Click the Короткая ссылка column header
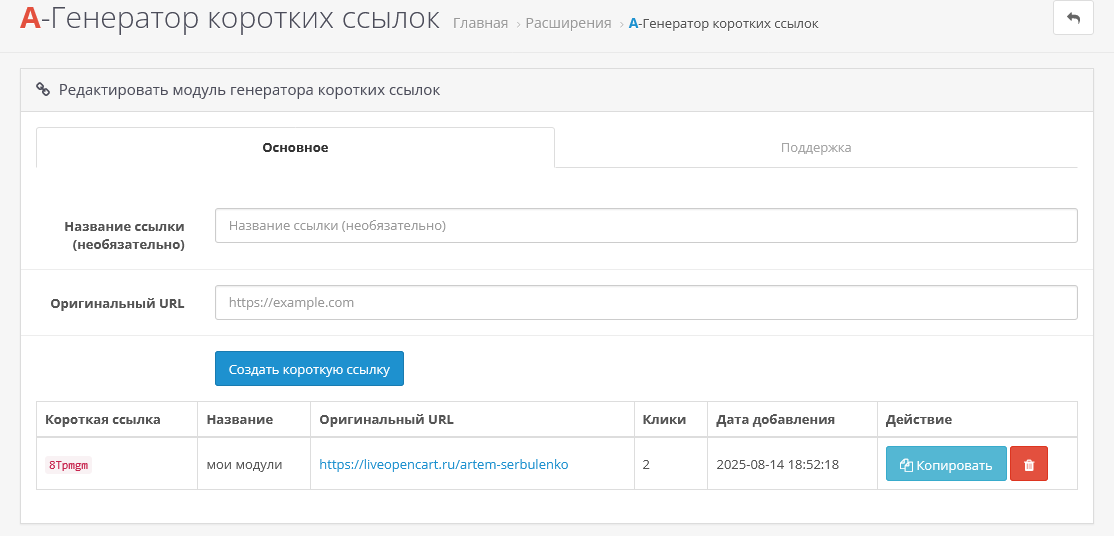This screenshot has height=536, width=1114. (102, 419)
